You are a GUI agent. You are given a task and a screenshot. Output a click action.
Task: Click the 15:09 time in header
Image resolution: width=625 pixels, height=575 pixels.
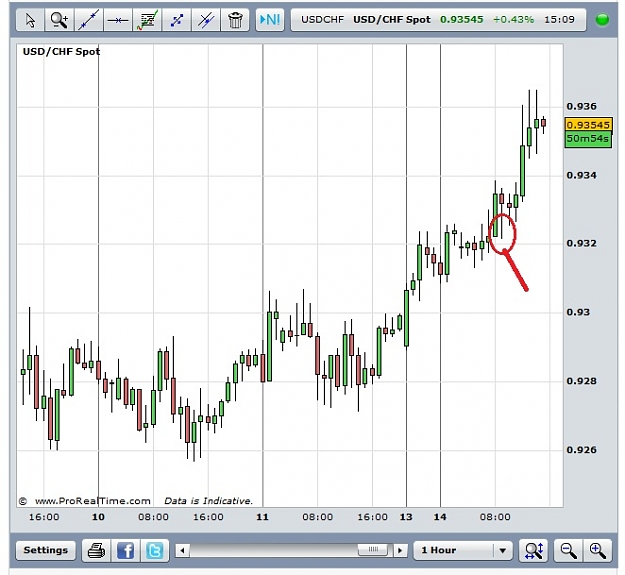point(559,20)
